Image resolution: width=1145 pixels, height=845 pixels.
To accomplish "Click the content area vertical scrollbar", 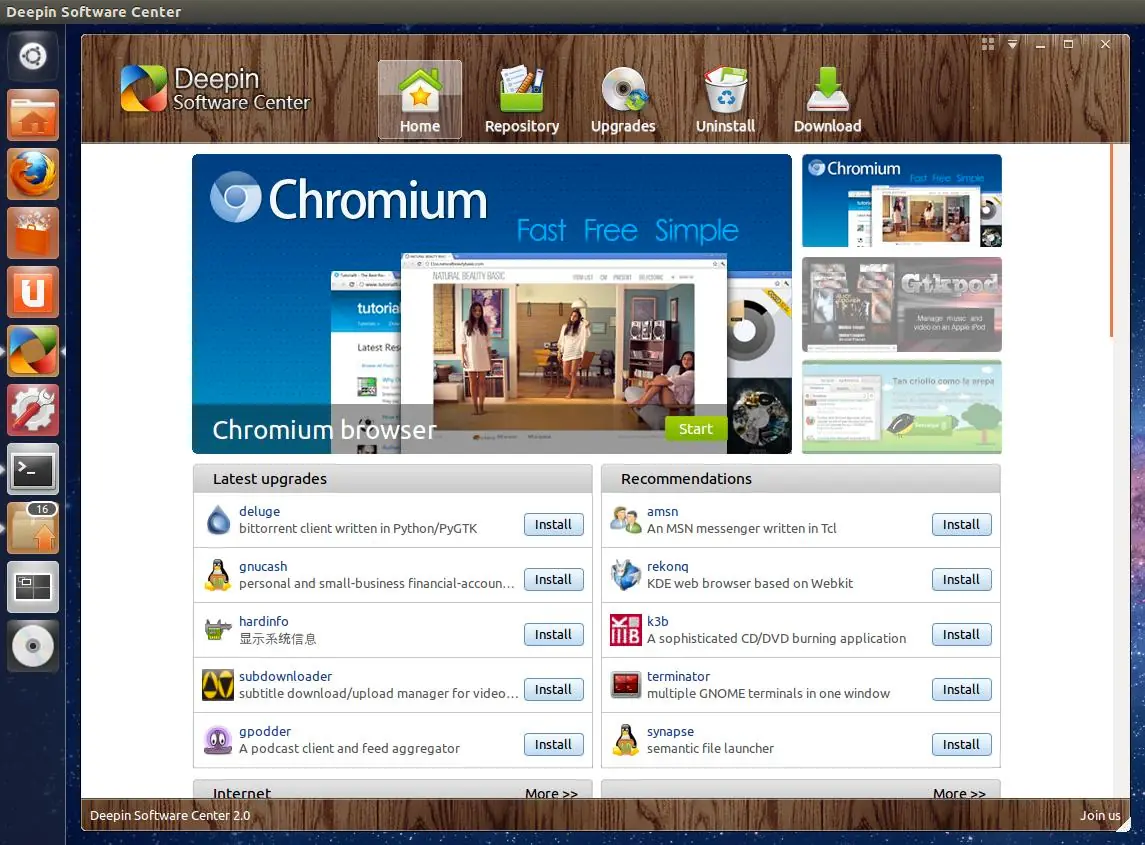I will click(x=1111, y=241).
